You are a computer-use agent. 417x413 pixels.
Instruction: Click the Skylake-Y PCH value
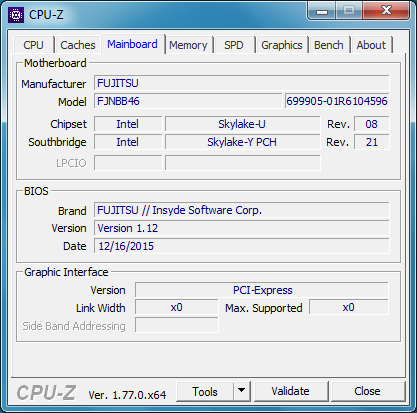click(242, 142)
